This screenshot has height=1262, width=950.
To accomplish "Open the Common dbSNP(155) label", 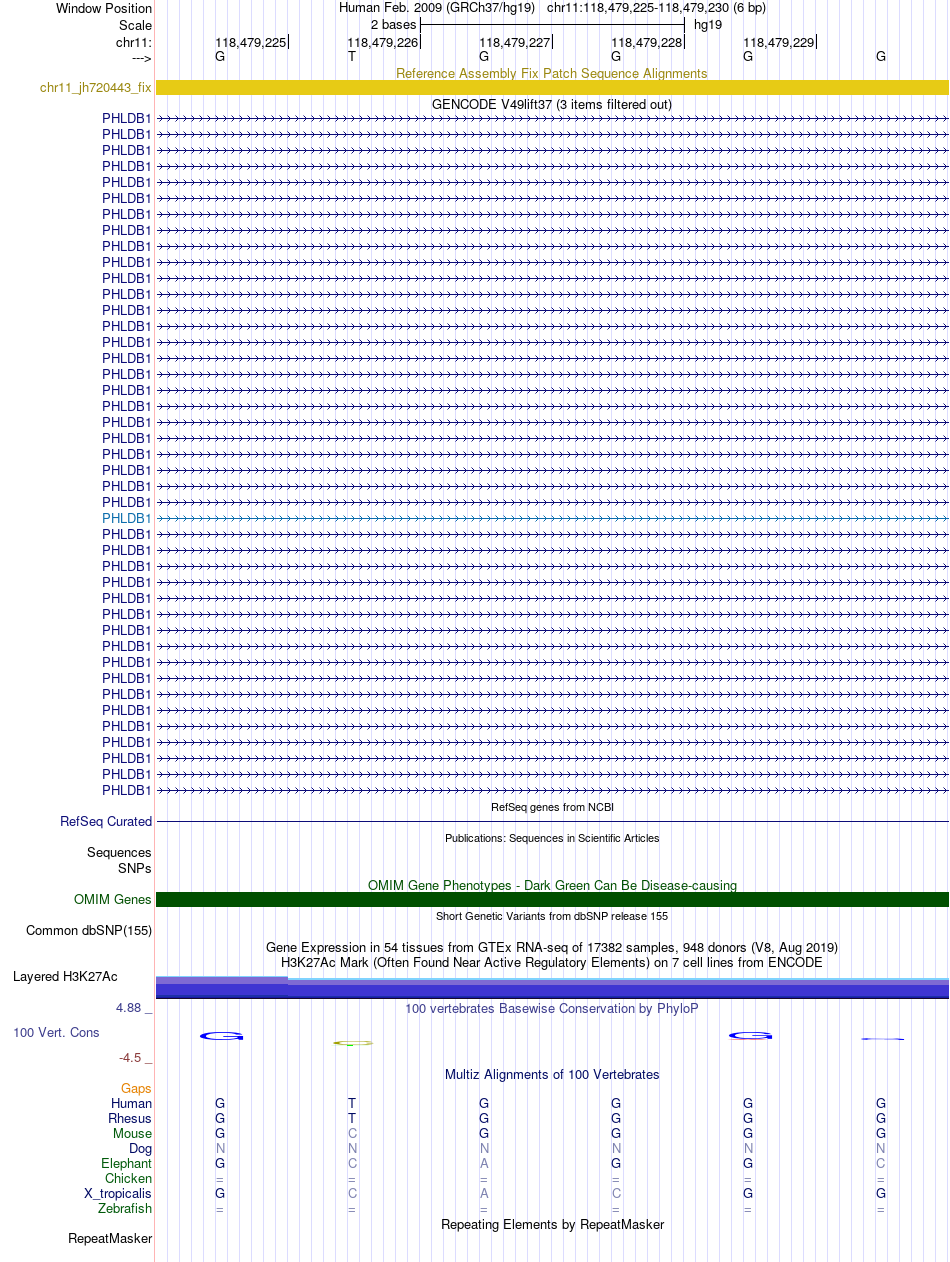I will (89, 930).
